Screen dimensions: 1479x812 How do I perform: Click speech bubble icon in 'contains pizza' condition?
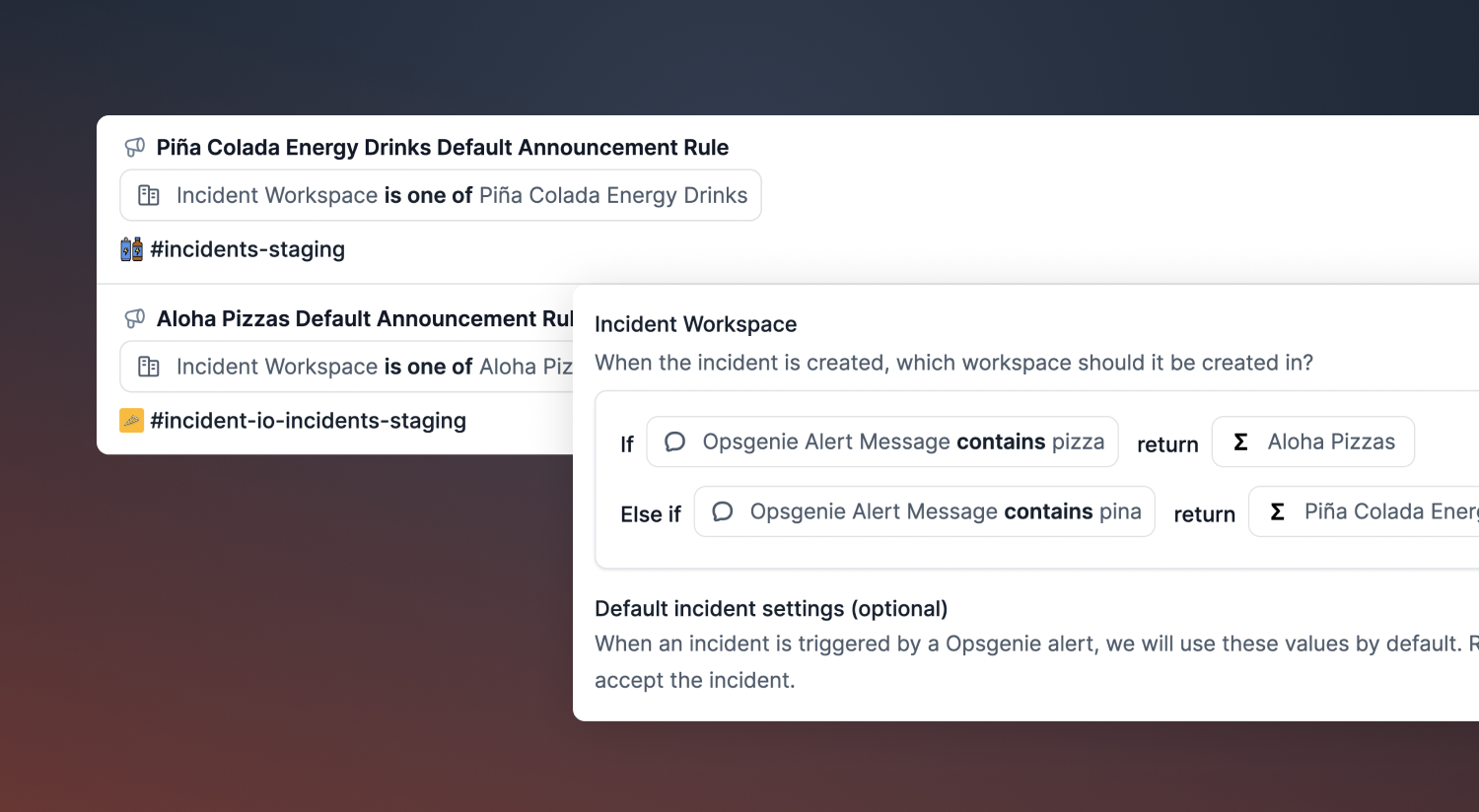coord(674,441)
